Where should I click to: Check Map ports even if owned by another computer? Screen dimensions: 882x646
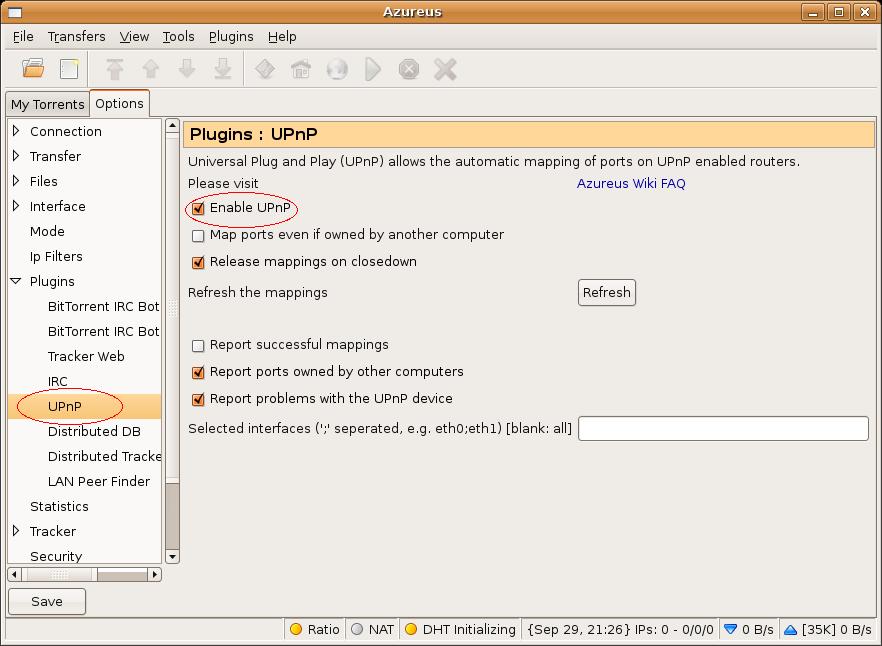[x=198, y=235]
